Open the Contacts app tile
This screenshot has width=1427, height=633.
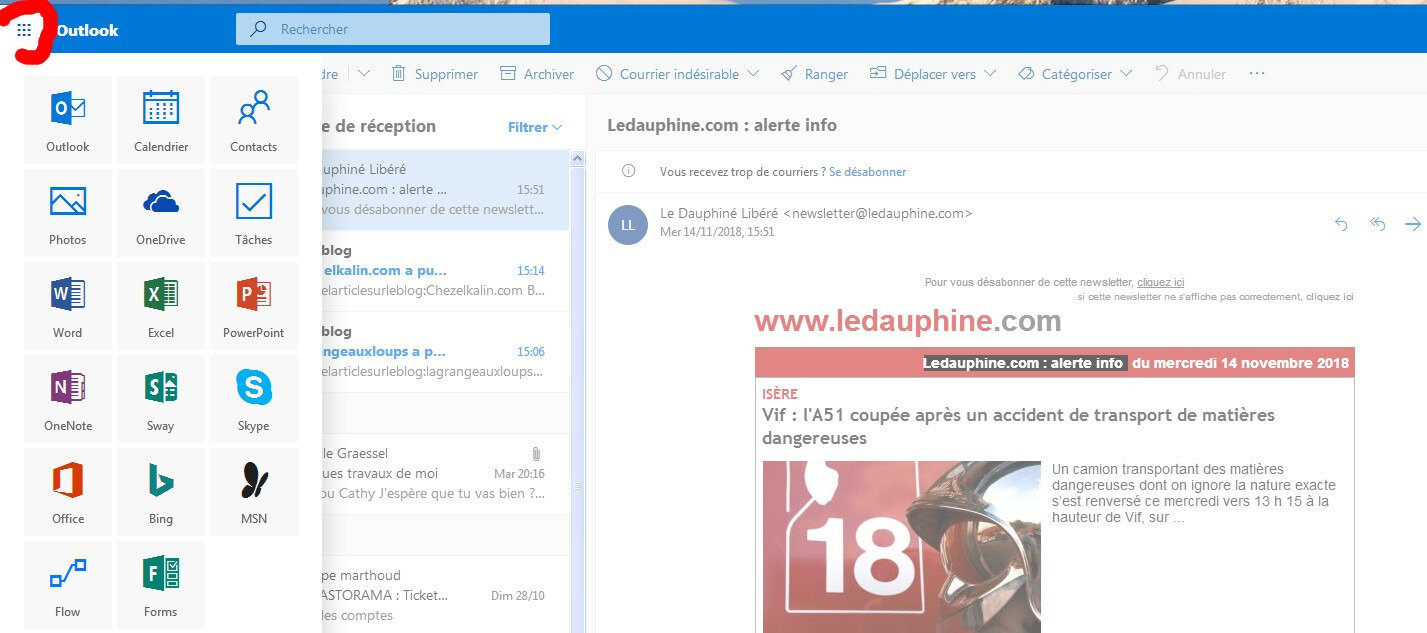tap(254, 120)
